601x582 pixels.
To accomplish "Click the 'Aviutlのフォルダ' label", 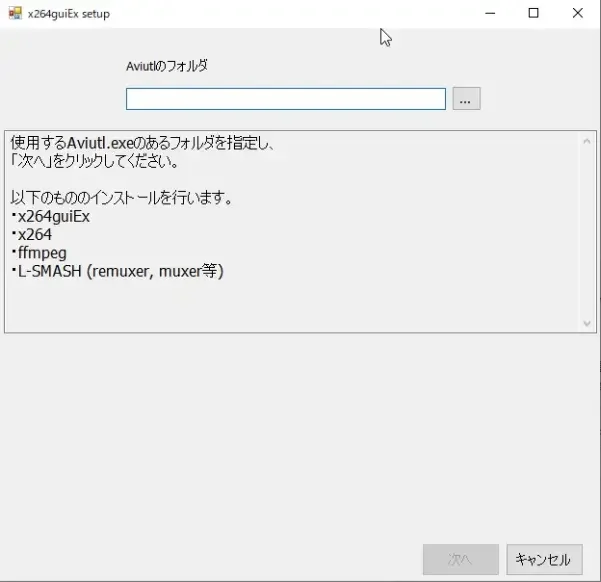I will pos(167,66).
